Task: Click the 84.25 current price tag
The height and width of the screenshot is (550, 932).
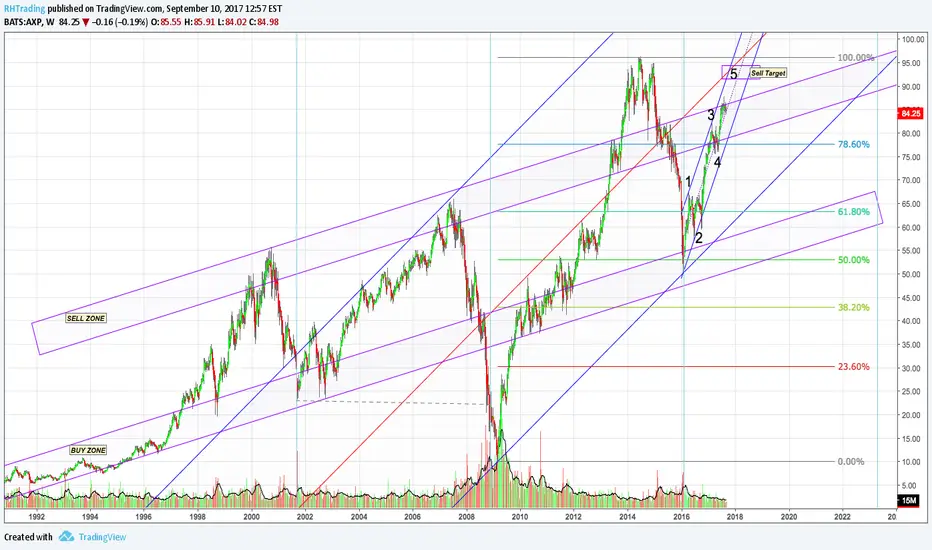Action: (910, 113)
